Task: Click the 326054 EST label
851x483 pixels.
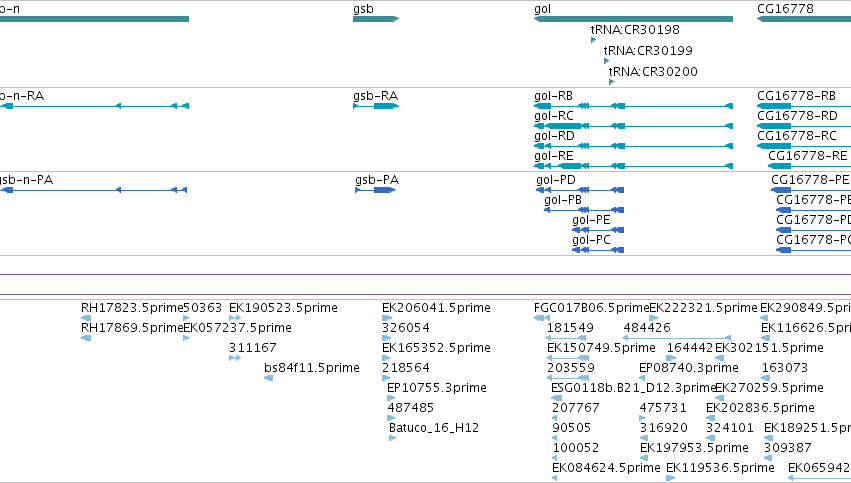Action: tap(406, 328)
